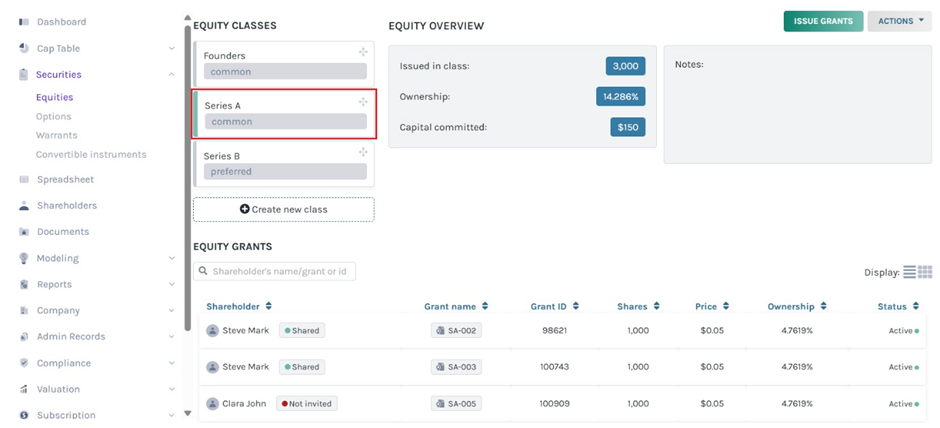Open the Options submenu item
Screen dimensions: 940x428
(54, 117)
